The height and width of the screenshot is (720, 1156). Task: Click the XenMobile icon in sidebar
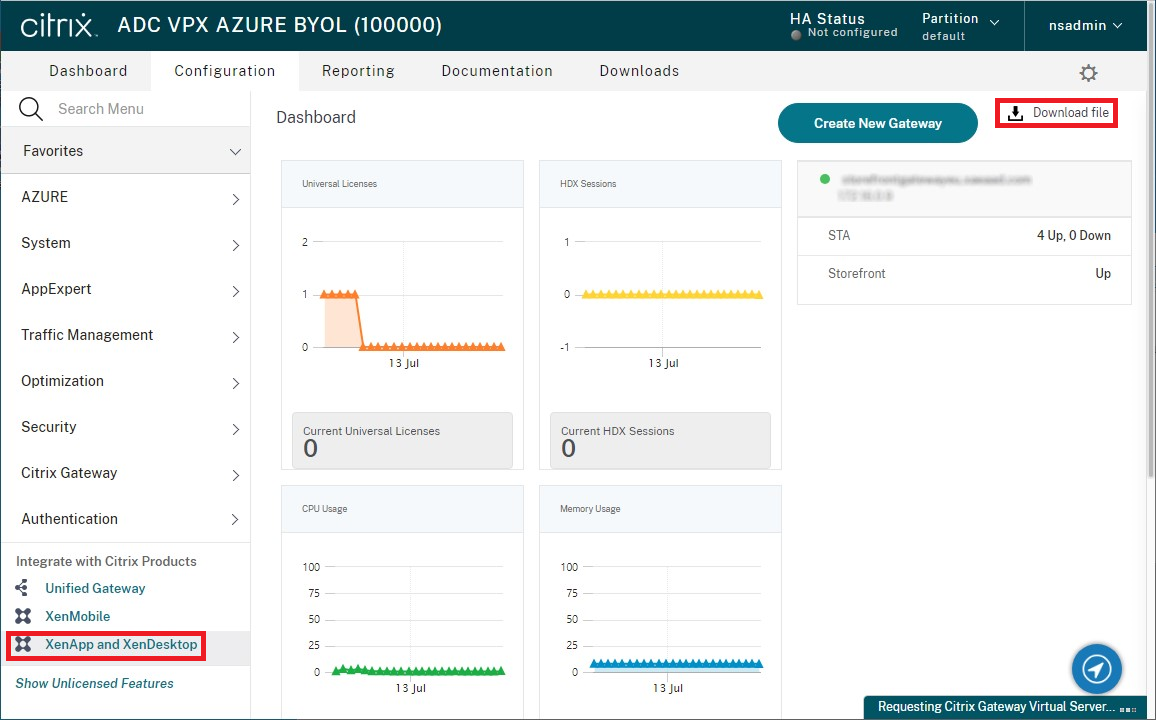22,616
